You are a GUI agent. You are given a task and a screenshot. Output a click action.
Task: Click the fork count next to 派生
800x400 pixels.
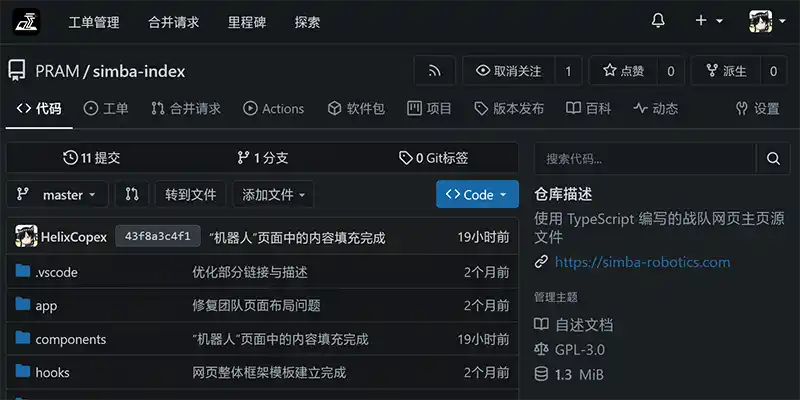[x=773, y=70]
